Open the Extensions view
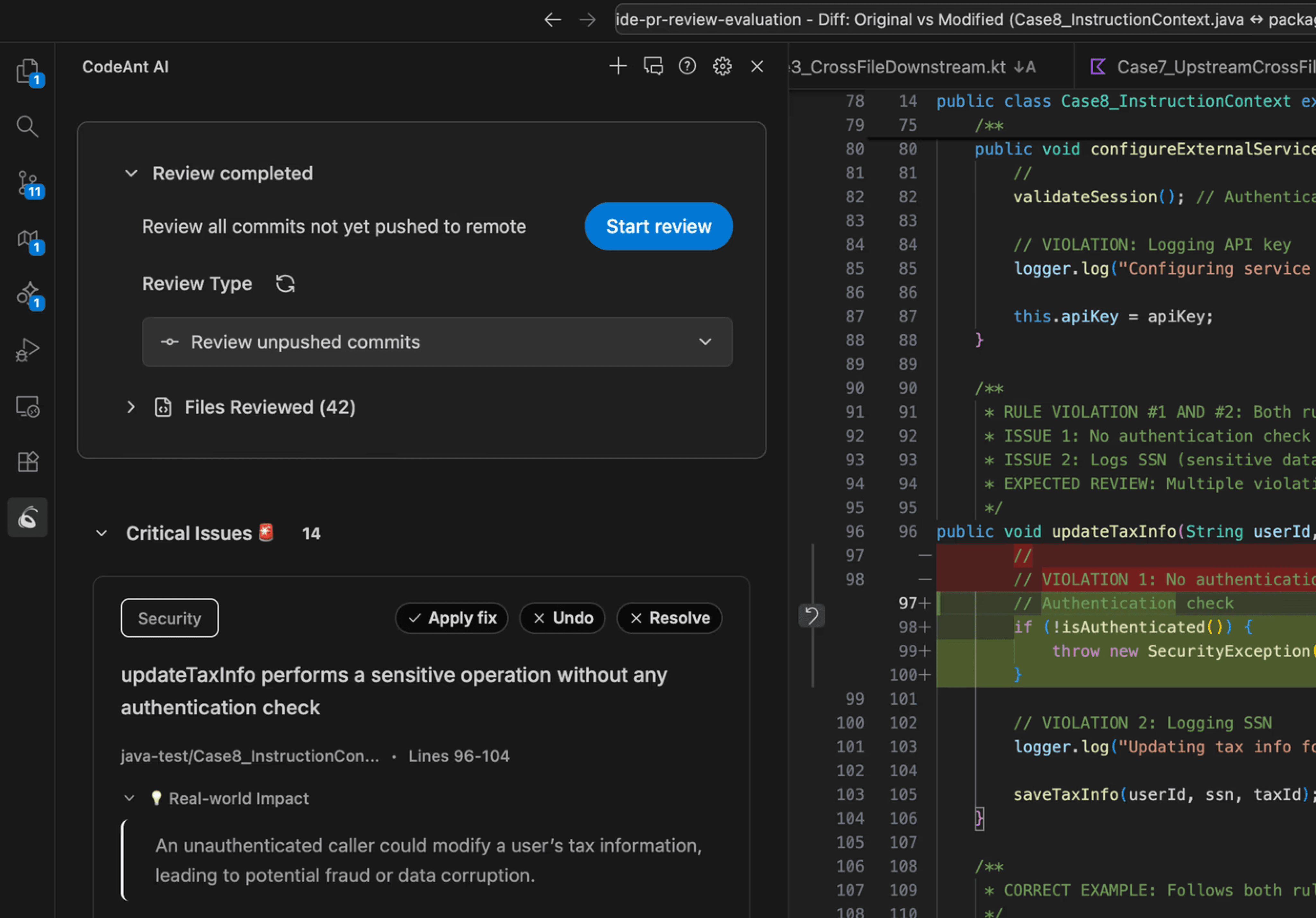 point(28,461)
